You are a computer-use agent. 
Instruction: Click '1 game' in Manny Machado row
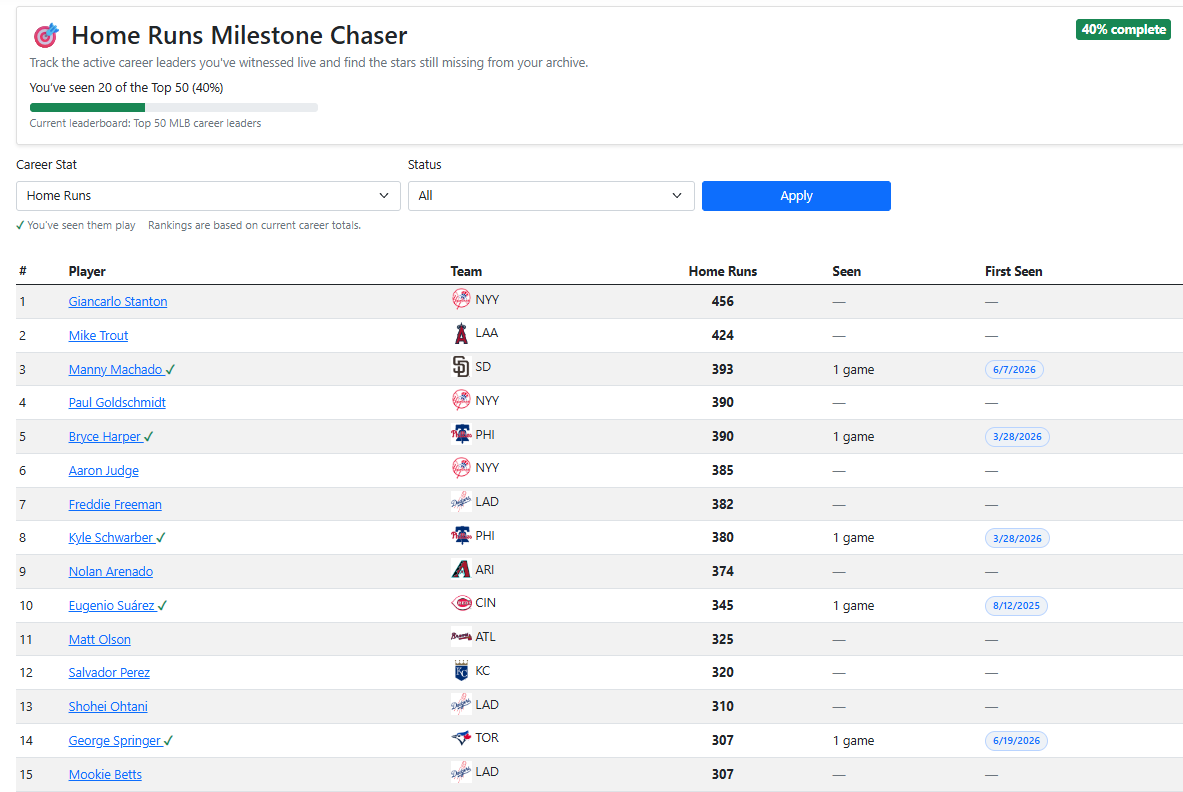tap(853, 370)
